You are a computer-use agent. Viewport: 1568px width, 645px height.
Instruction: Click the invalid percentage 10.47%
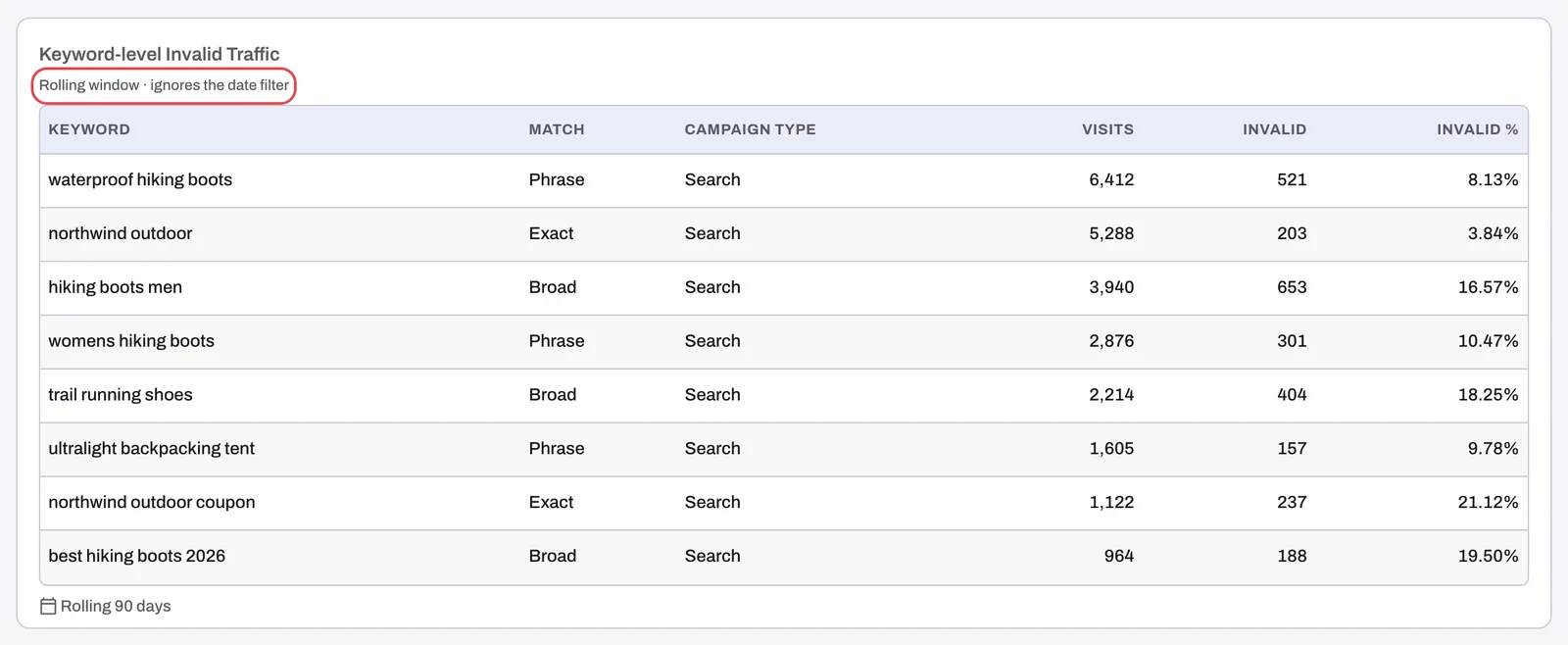pos(1488,341)
